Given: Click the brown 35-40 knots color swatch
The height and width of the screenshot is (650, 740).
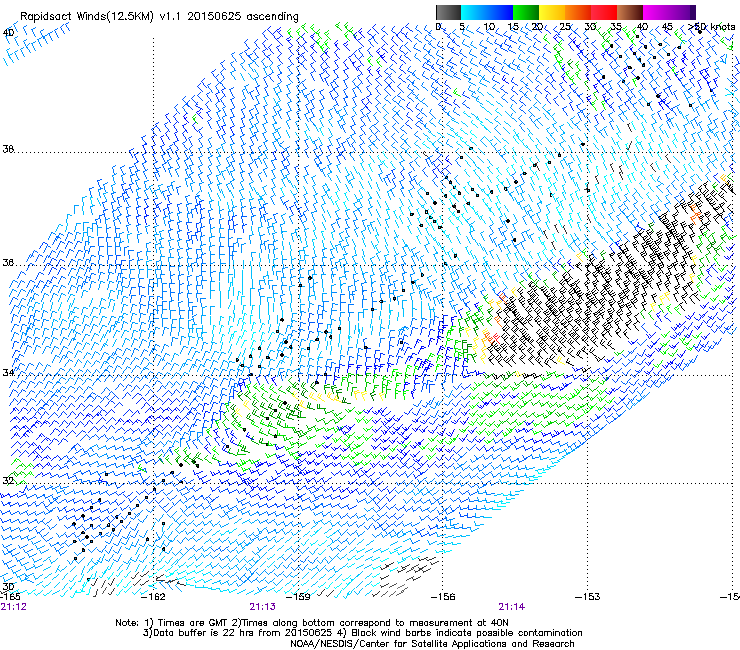Looking at the screenshot, I should click(x=630, y=12).
